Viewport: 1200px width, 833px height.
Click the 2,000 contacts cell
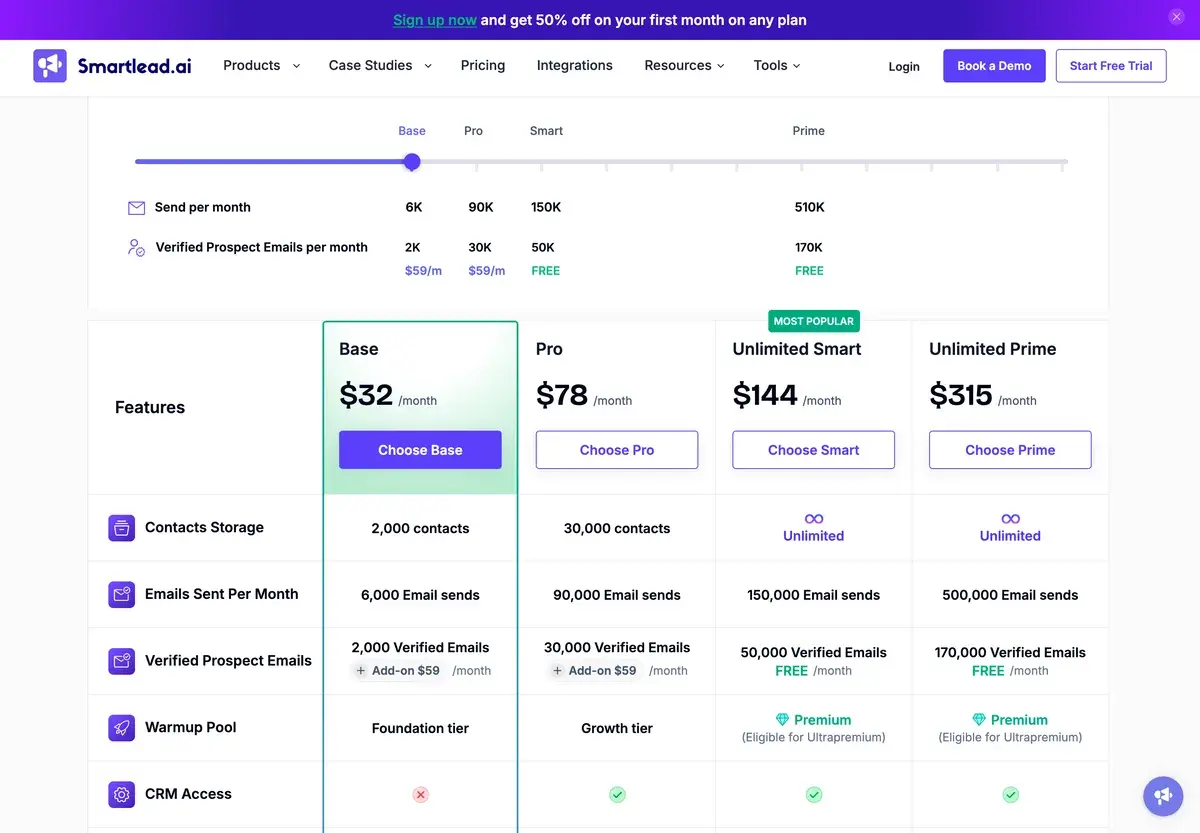pyautogui.click(x=420, y=528)
